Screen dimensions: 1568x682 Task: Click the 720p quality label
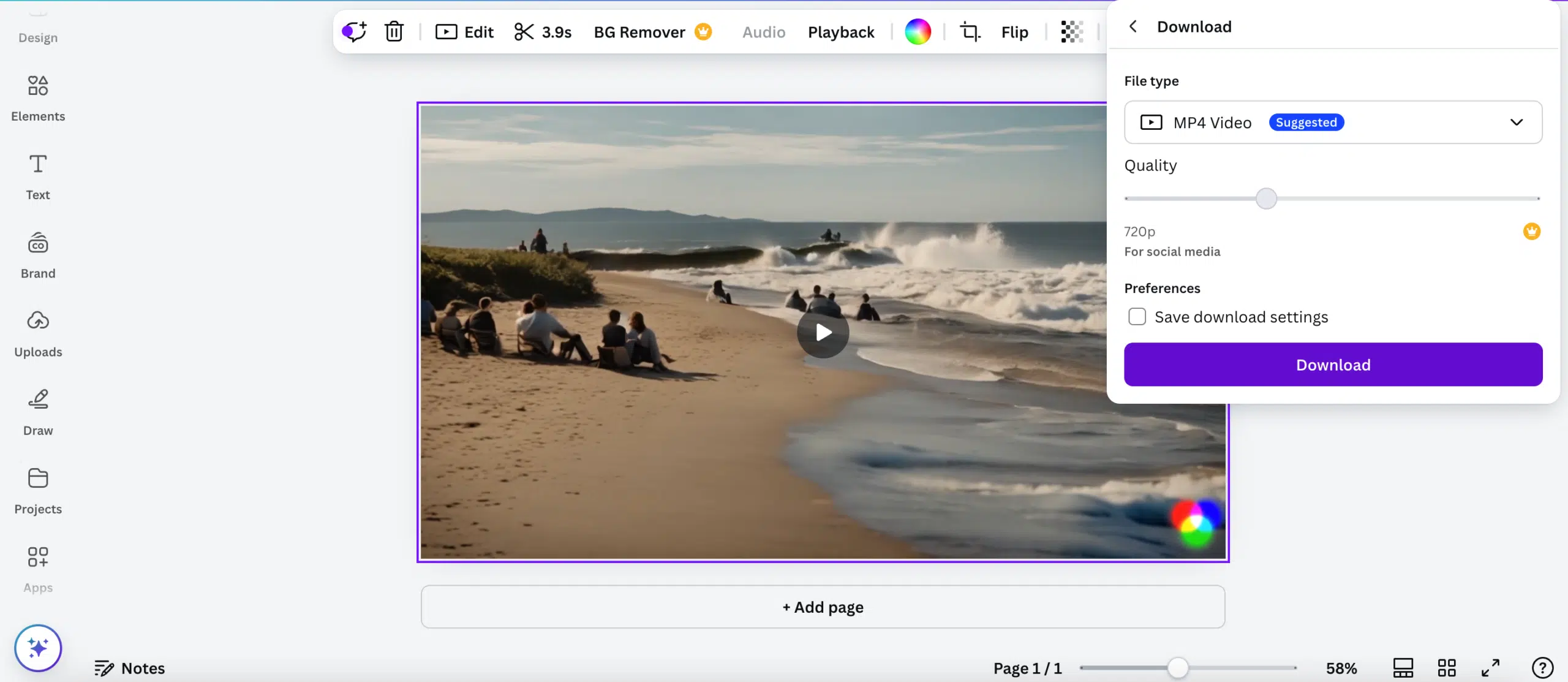tap(1139, 232)
